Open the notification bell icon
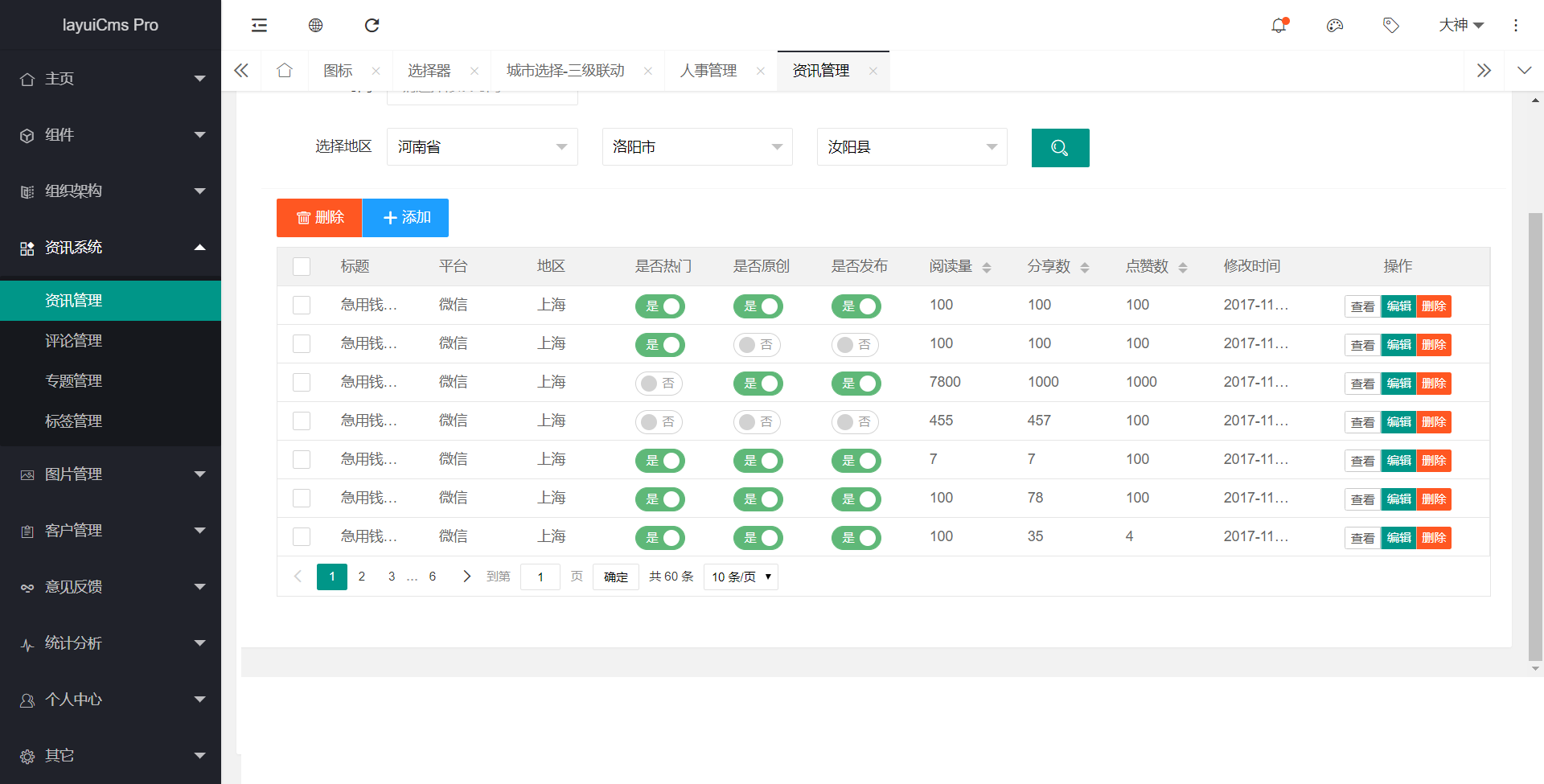The height and width of the screenshot is (784, 1544). pos(1279,25)
